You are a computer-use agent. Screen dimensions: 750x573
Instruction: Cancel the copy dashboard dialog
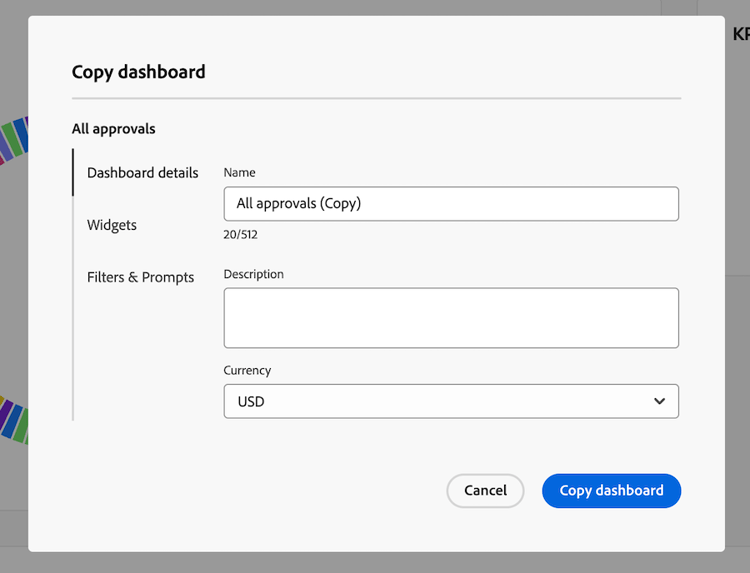[485, 491]
